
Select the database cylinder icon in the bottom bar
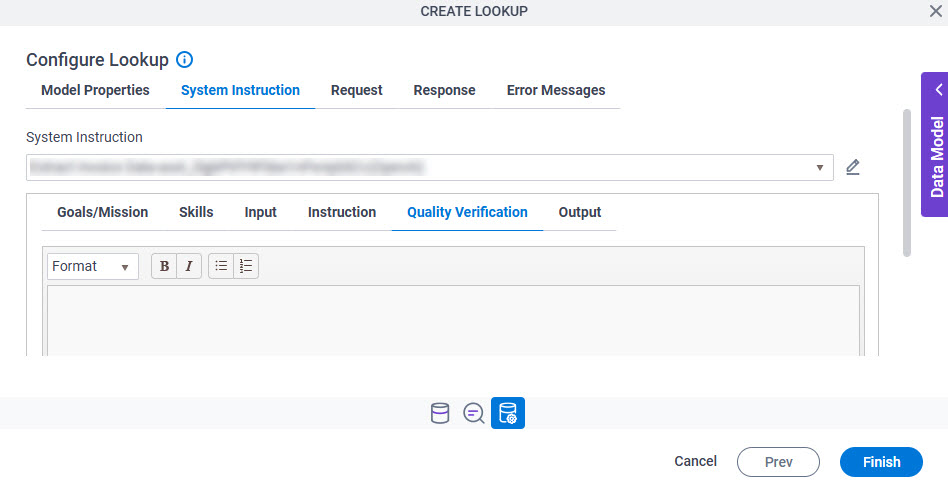[440, 413]
